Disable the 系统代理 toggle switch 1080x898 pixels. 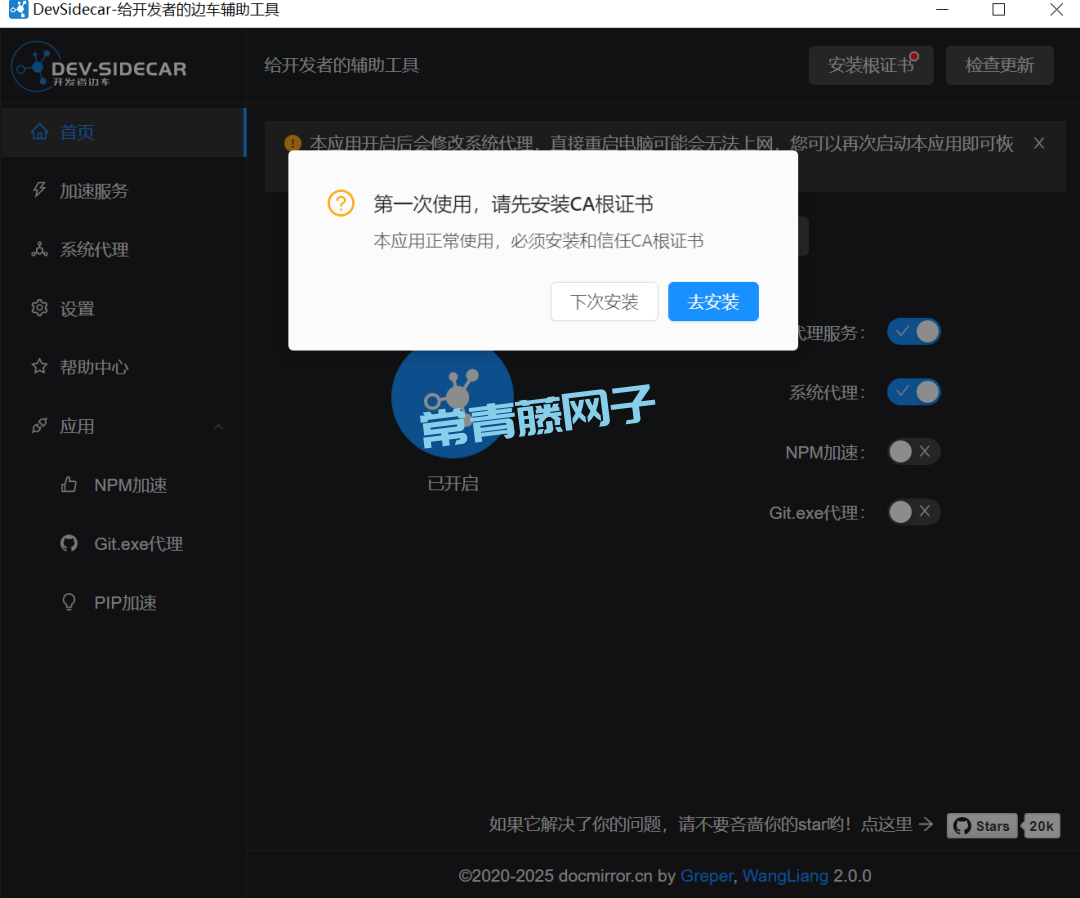point(914,392)
